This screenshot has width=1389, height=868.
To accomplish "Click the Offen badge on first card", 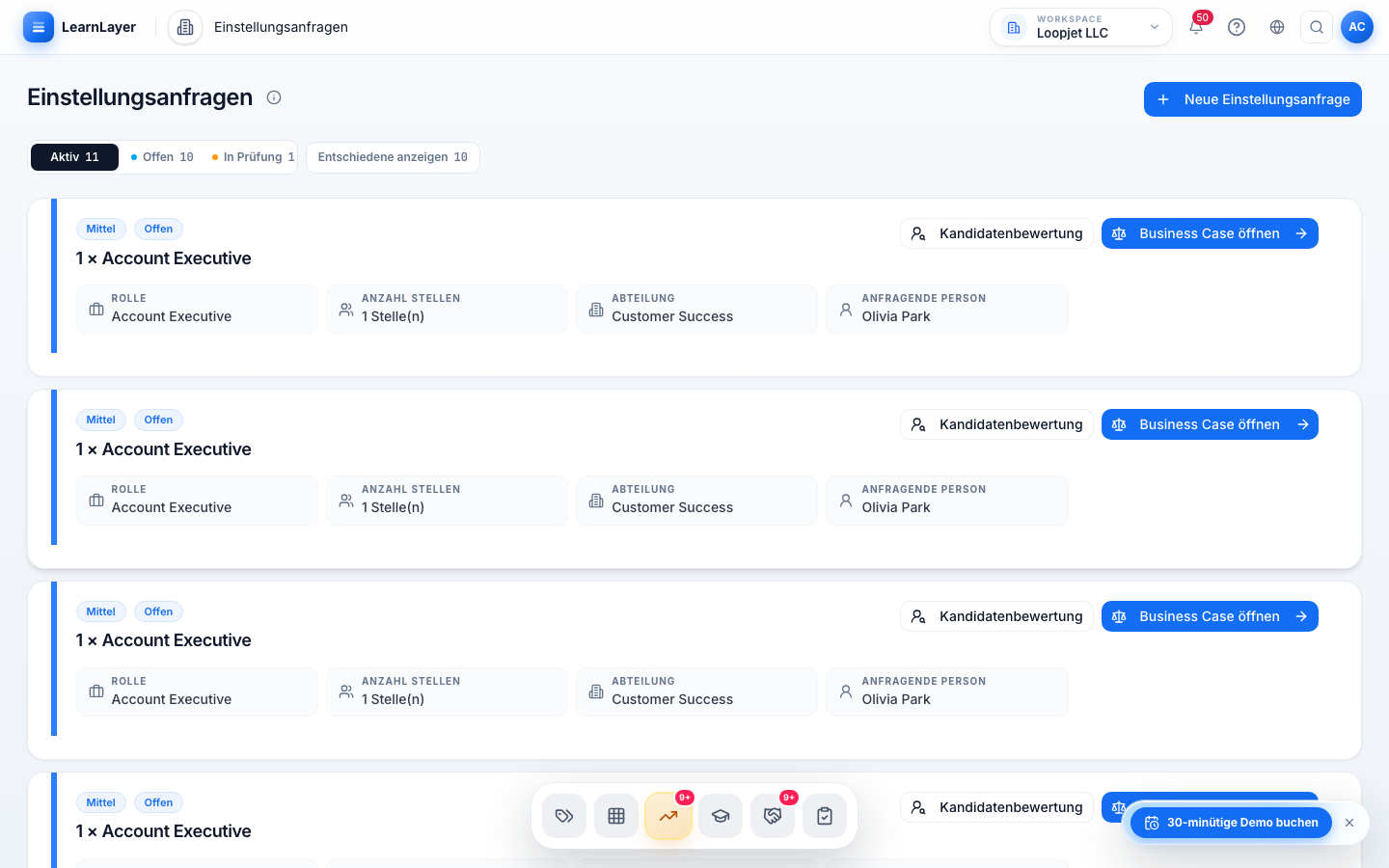I will (x=158, y=229).
